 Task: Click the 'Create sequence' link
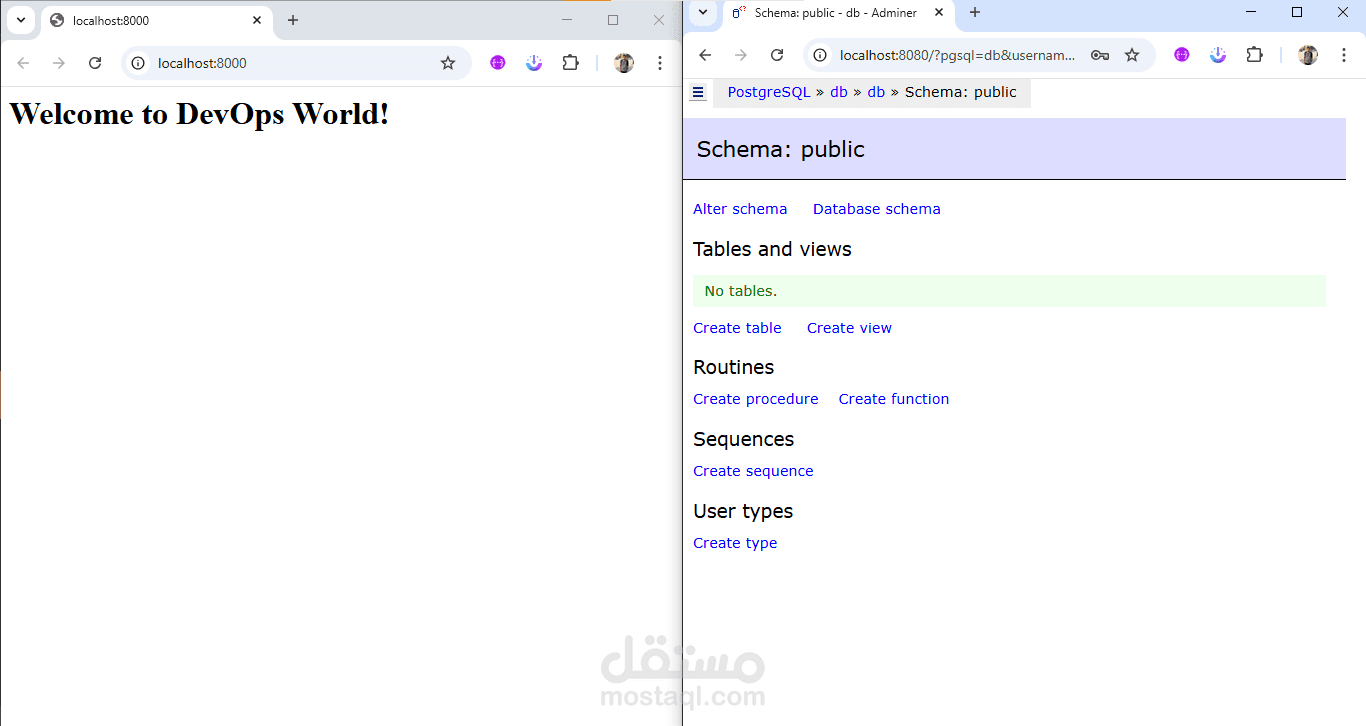pos(753,471)
